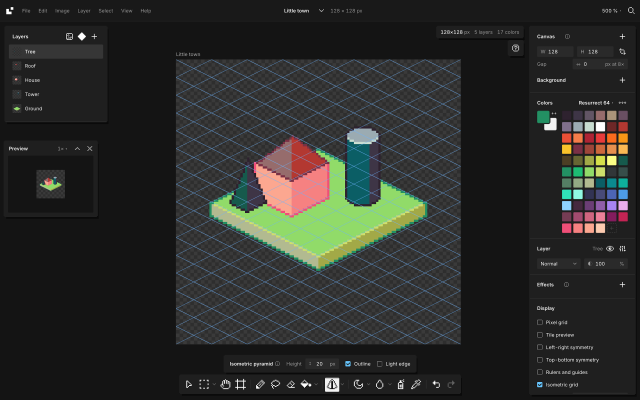Toggle Tree layer visibility eye icon

pos(610,249)
